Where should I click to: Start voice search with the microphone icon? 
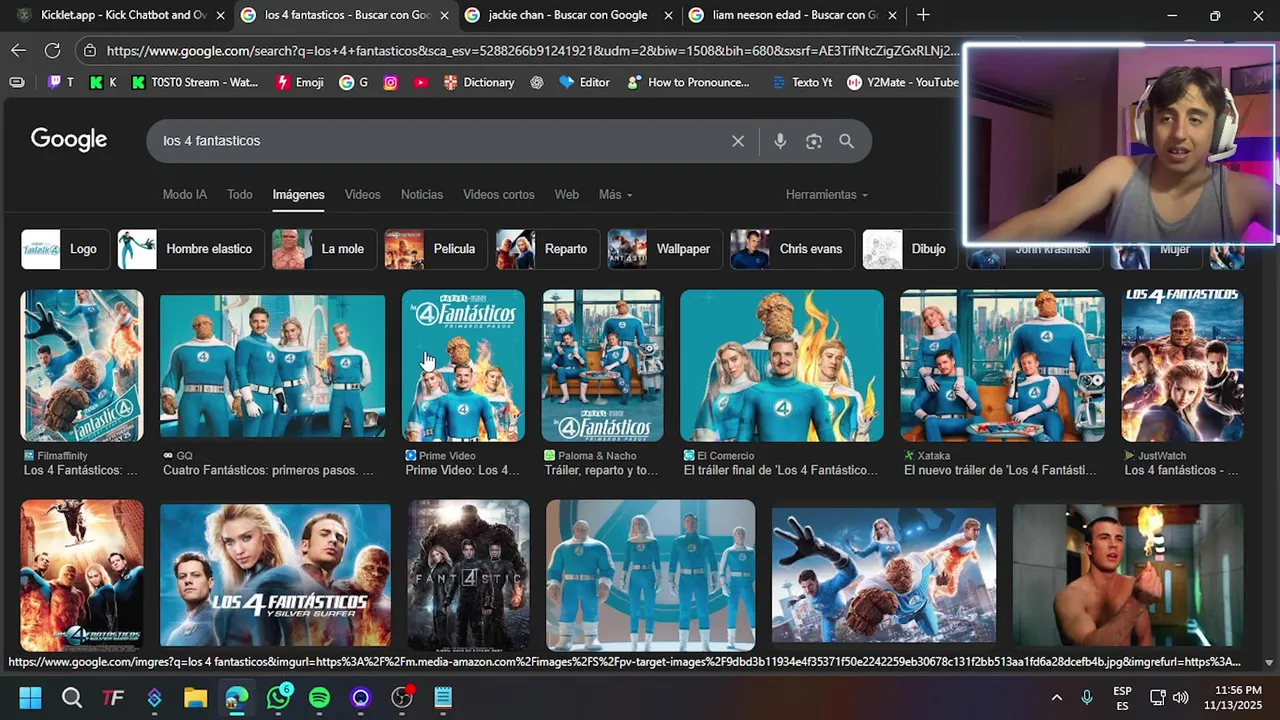pos(780,141)
